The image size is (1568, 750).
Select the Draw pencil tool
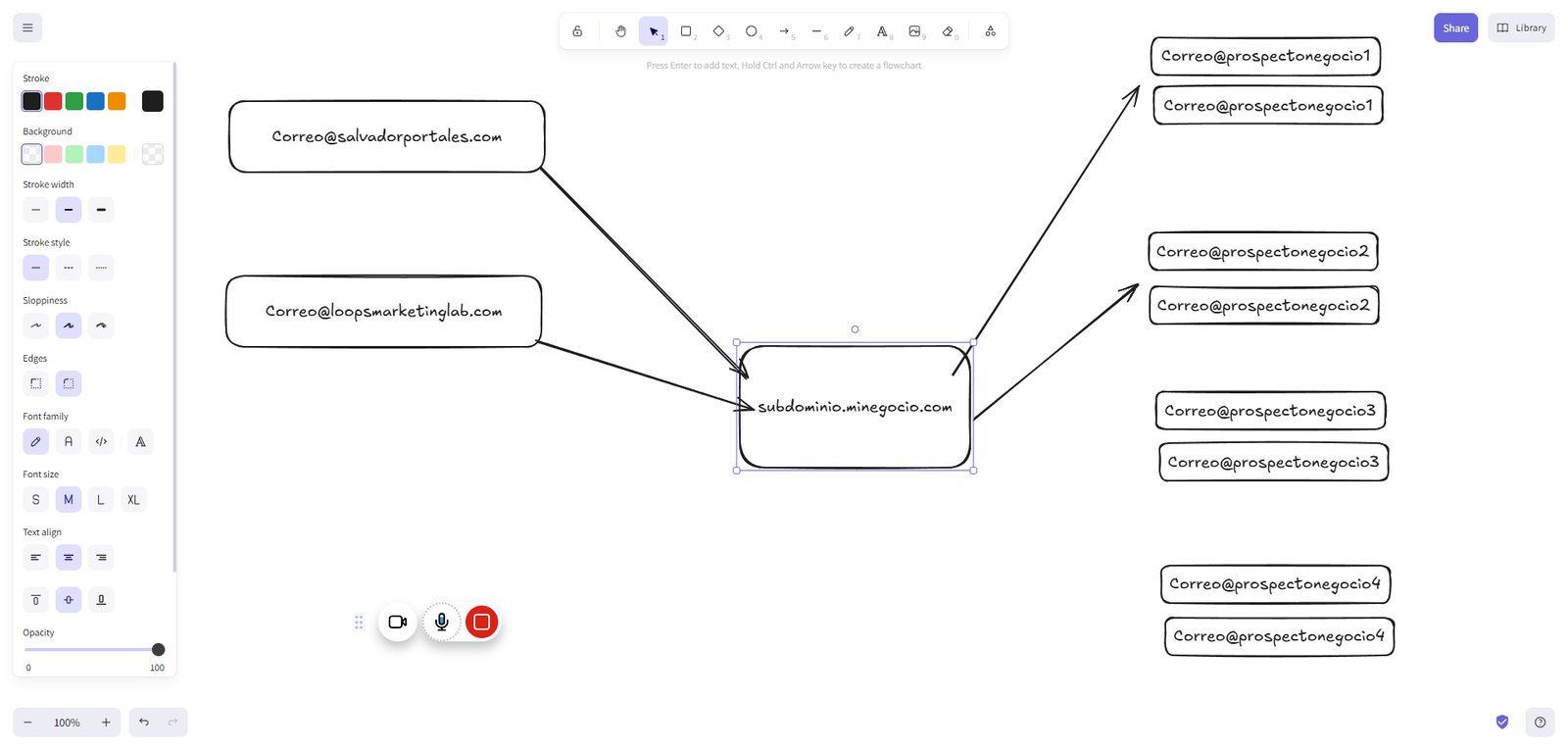[850, 31]
